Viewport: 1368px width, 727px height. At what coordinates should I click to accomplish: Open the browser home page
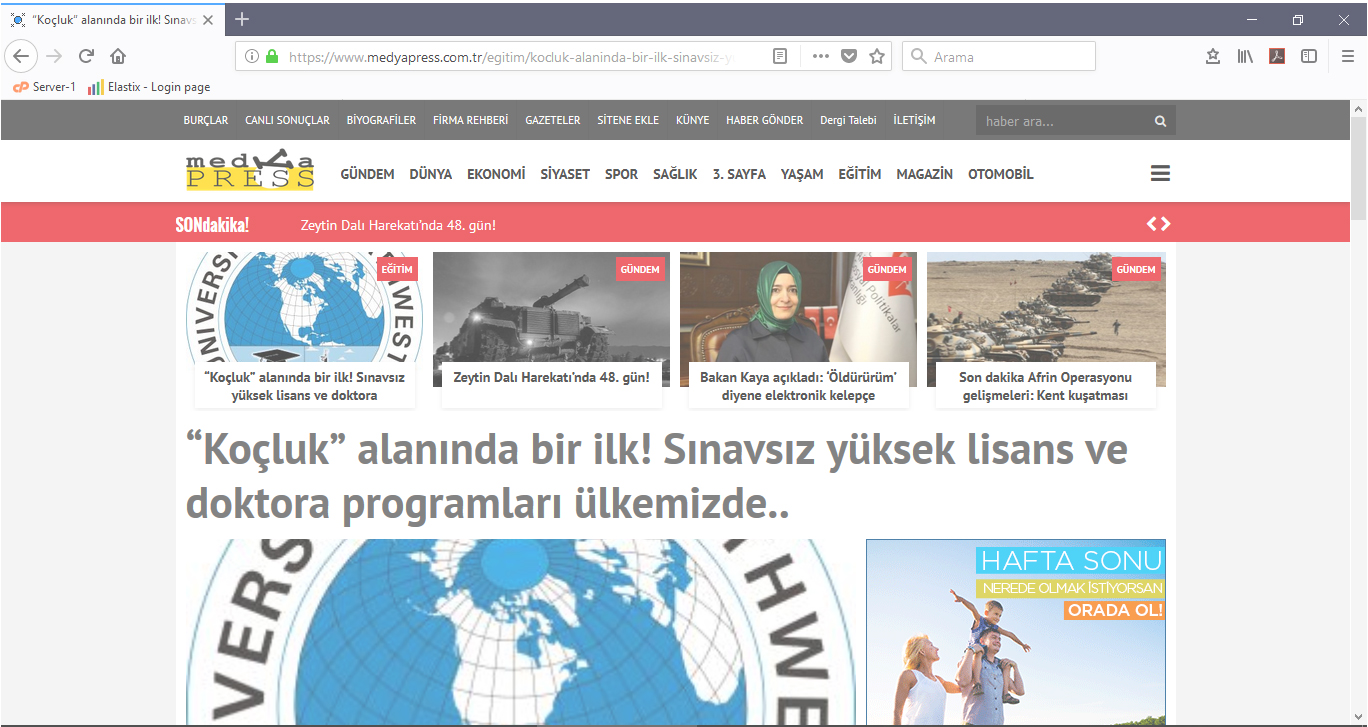[118, 56]
